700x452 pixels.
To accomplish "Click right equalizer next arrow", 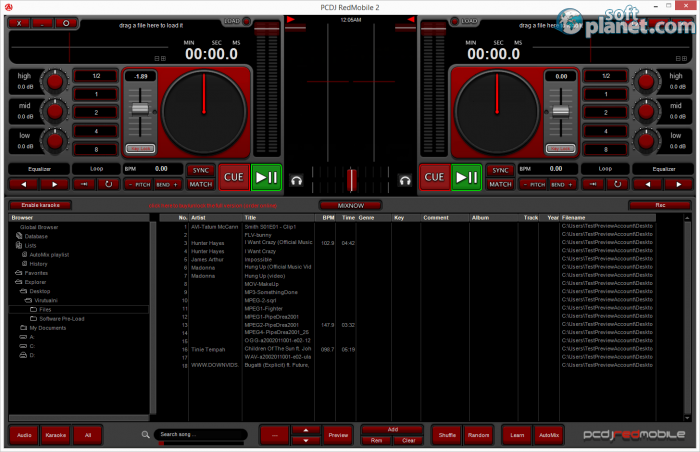I will pos(679,184).
